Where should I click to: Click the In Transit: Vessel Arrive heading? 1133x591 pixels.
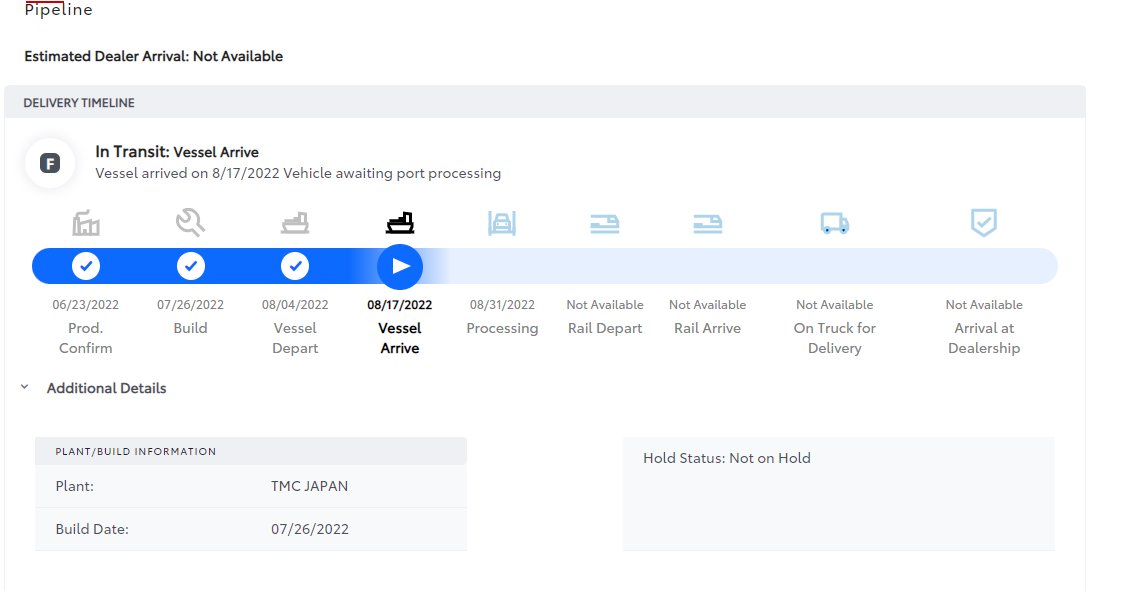pos(177,152)
